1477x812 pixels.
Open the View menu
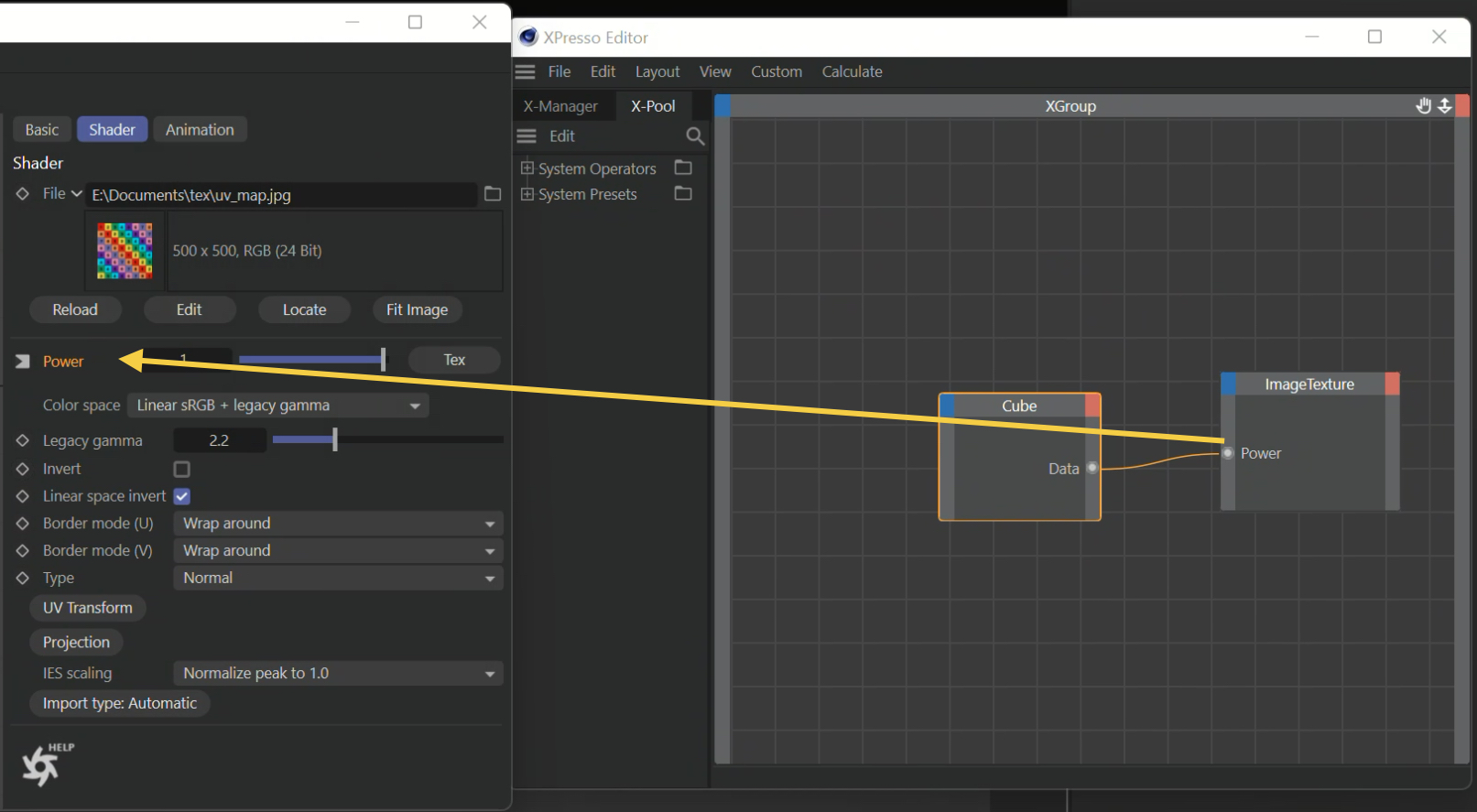coord(715,71)
